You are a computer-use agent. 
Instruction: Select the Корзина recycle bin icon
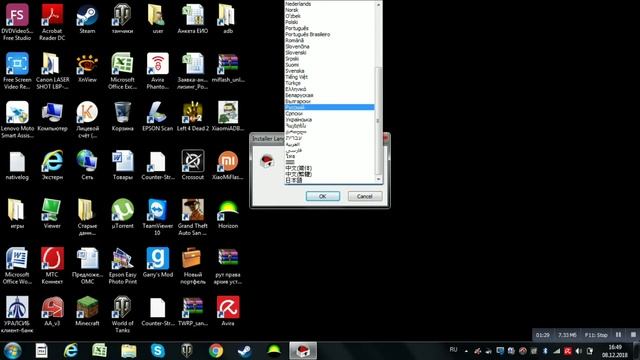pyautogui.click(x=122, y=116)
